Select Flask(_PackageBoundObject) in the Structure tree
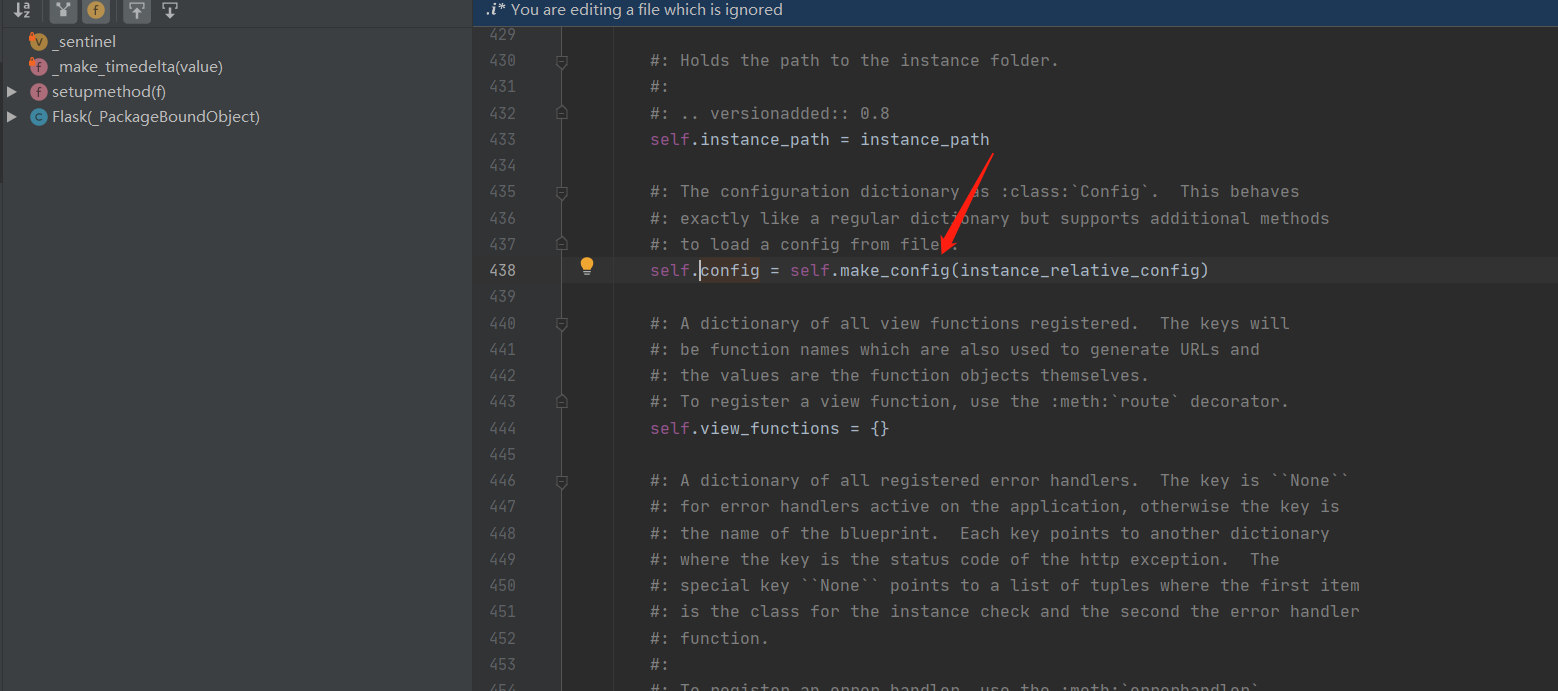Screen dimensions: 1558x691 pos(156,117)
